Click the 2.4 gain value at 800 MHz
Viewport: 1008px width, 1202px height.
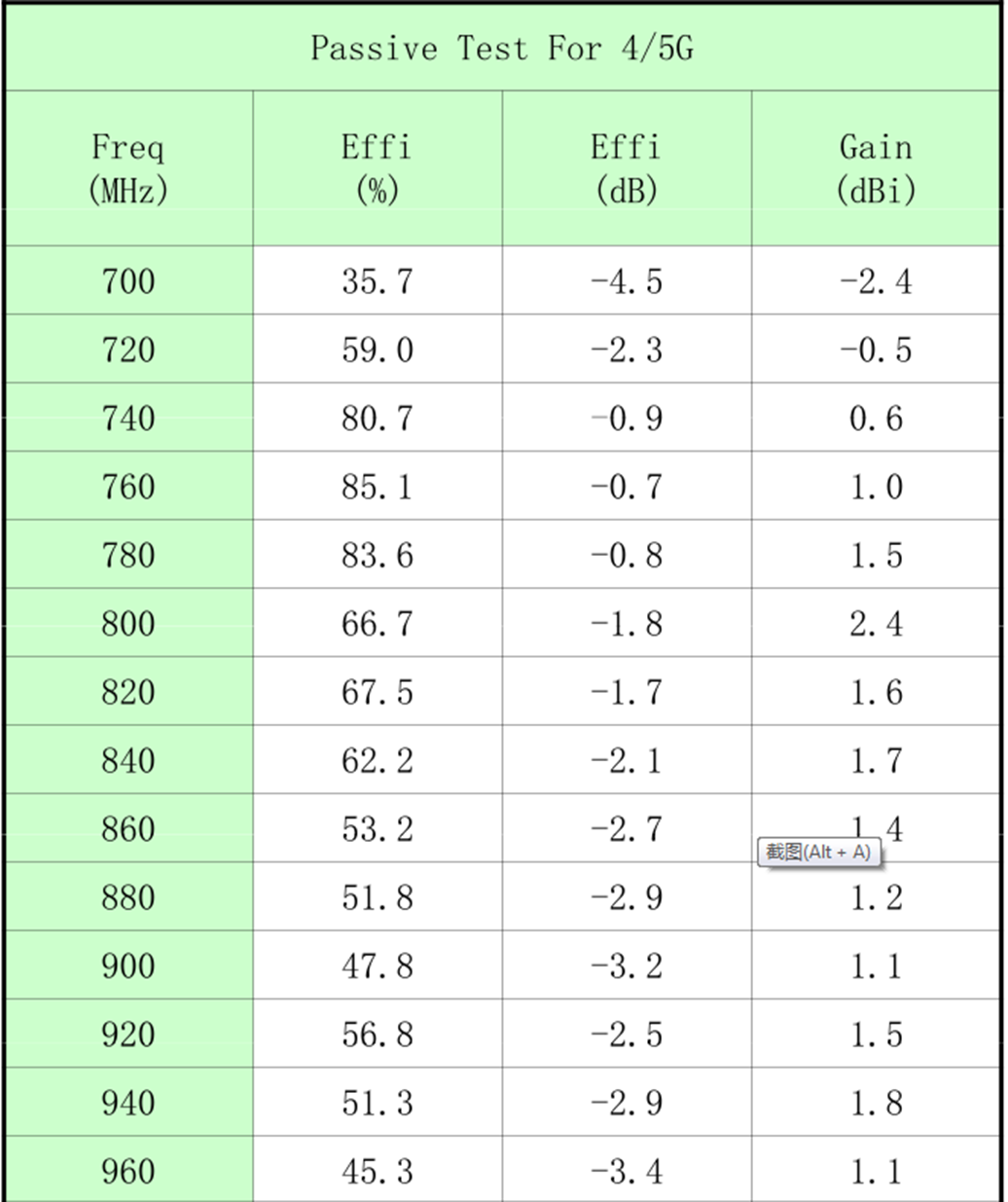click(876, 623)
